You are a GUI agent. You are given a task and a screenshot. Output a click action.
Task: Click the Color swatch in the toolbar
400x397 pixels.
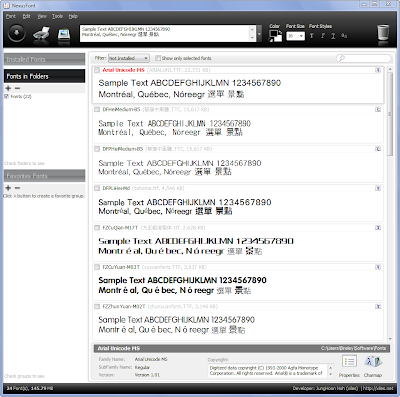(276, 36)
